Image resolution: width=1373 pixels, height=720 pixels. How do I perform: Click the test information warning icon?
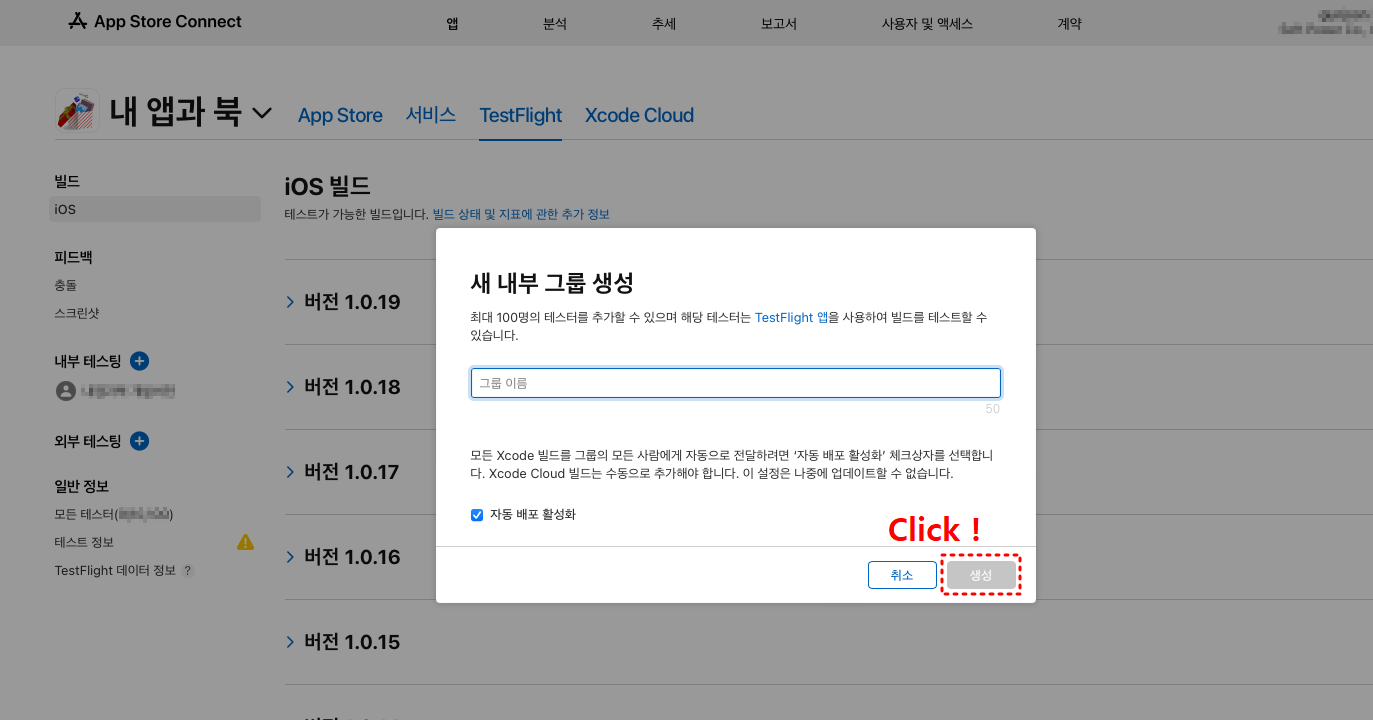coord(245,542)
